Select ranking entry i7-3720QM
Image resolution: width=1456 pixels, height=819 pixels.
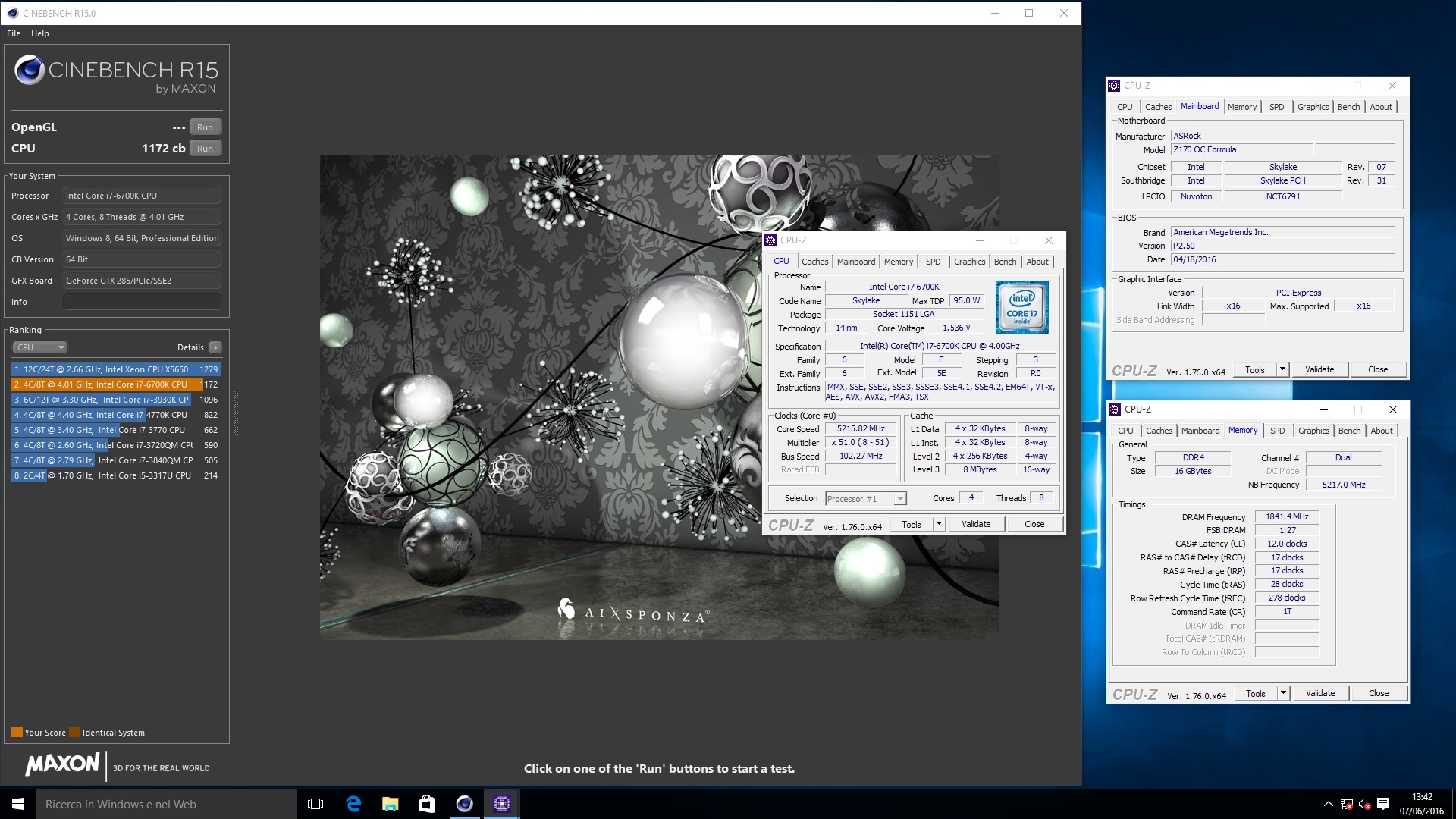[115, 445]
